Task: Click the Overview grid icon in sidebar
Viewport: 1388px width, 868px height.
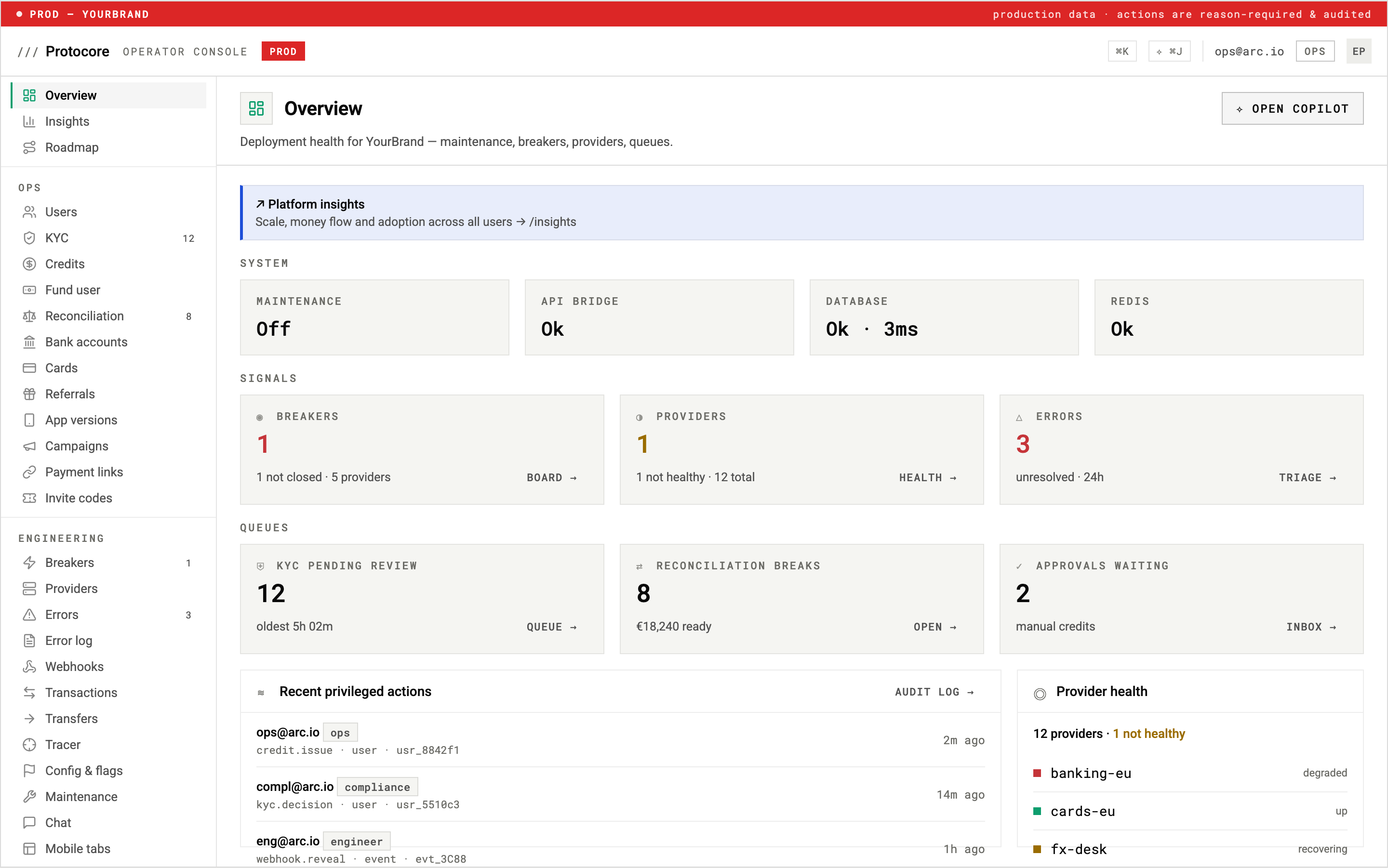Action: click(29, 95)
